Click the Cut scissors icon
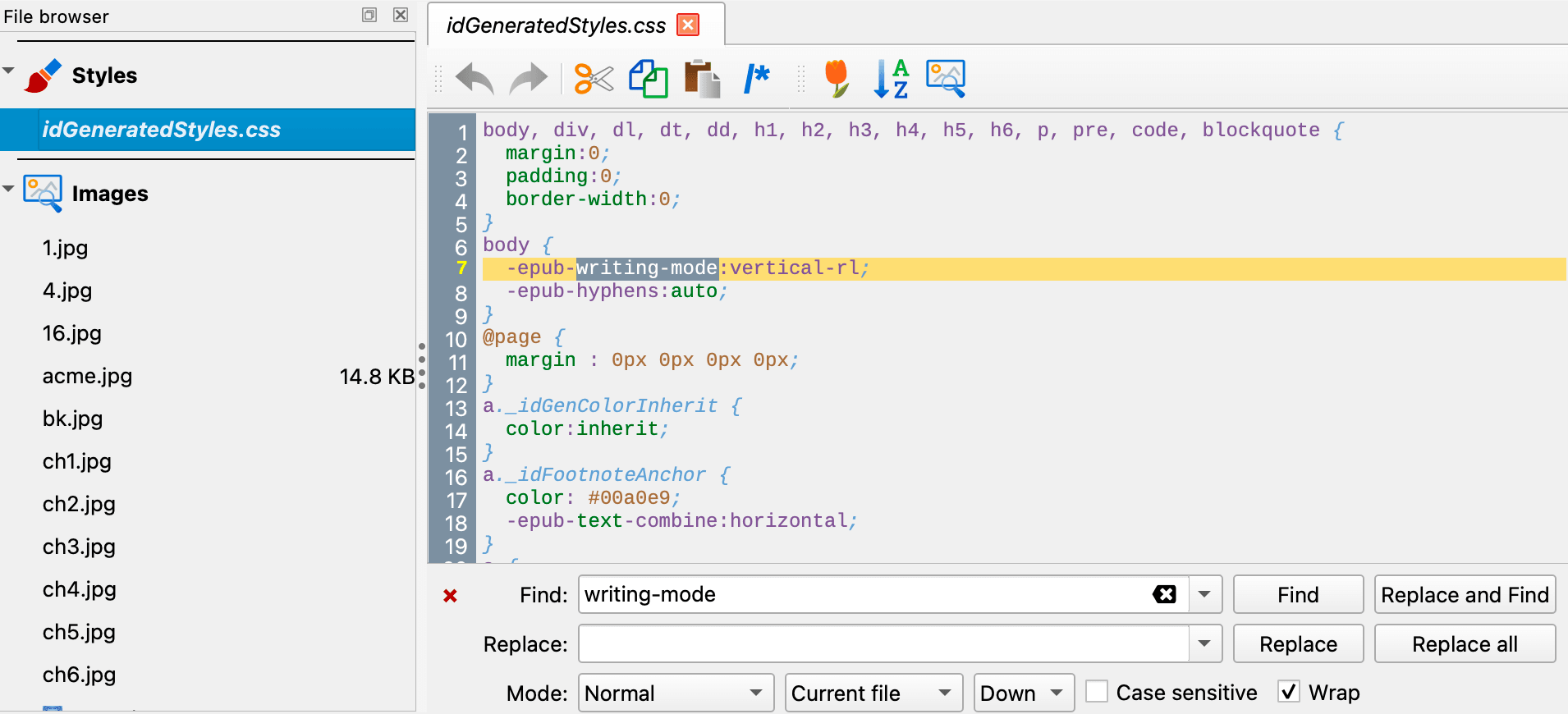 point(594,79)
